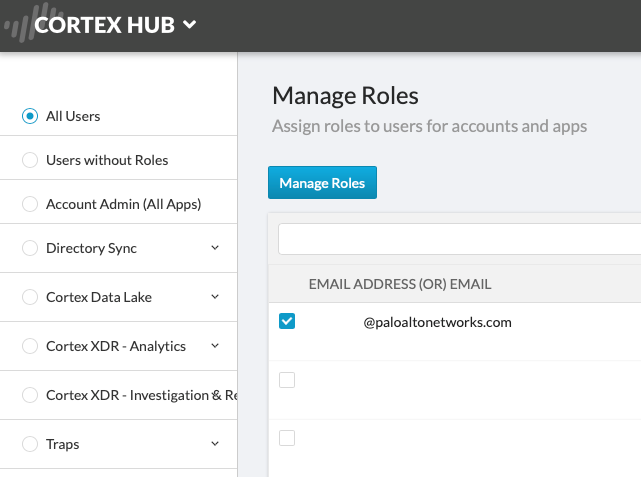
Task: Expand the Traps chevron
Action: coord(215,444)
